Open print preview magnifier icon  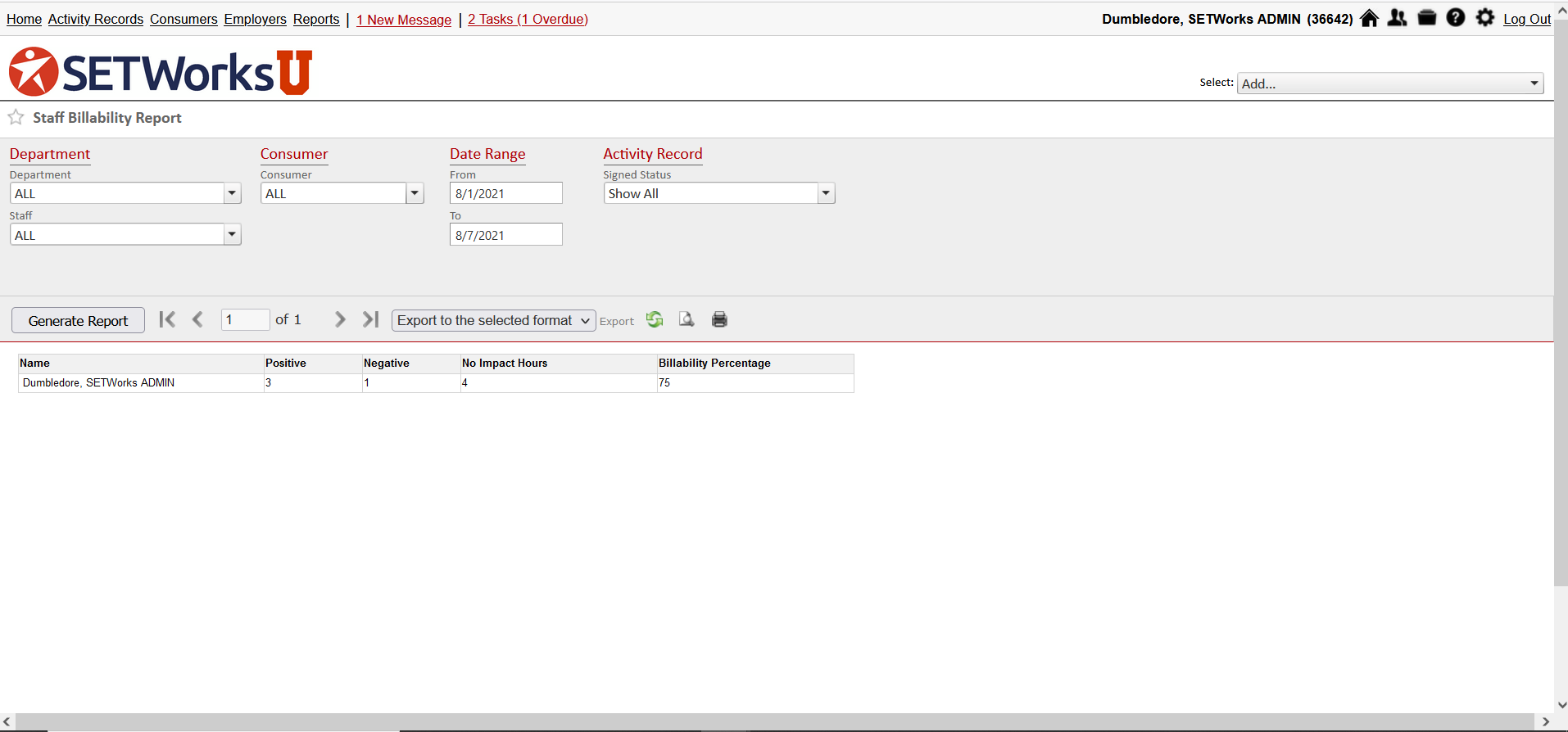[687, 319]
